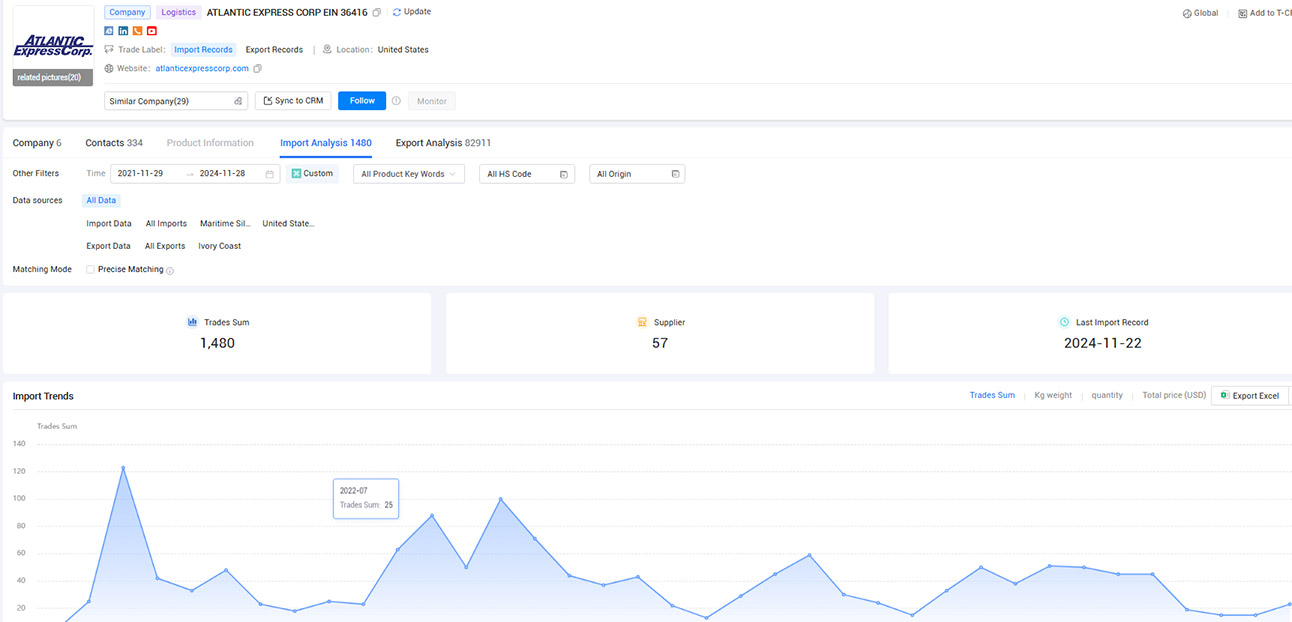Click the Update refresh icon
Image resolution: width=1292 pixels, height=622 pixels.
(396, 12)
